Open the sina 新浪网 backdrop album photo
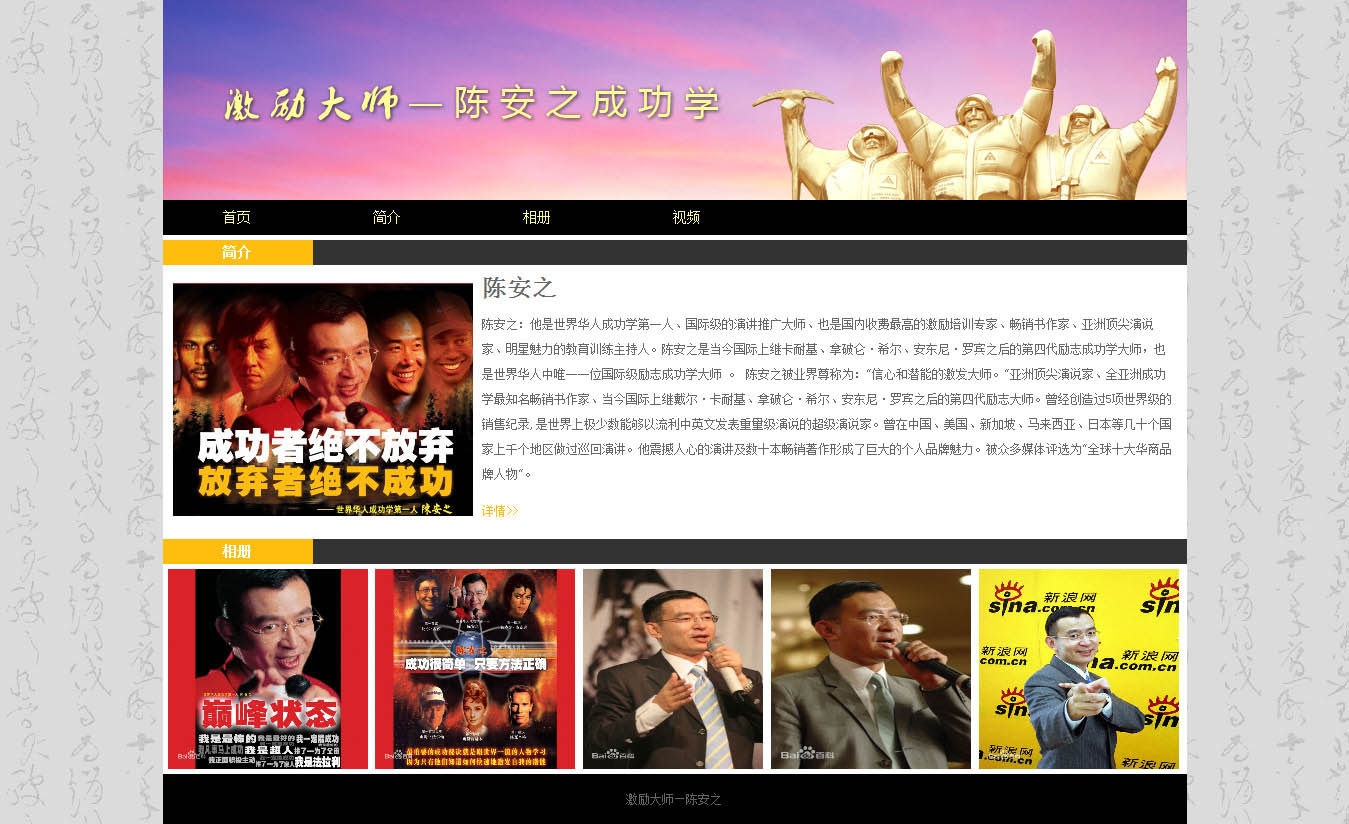The image size is (1349, 824). [x=1079, y=669]
